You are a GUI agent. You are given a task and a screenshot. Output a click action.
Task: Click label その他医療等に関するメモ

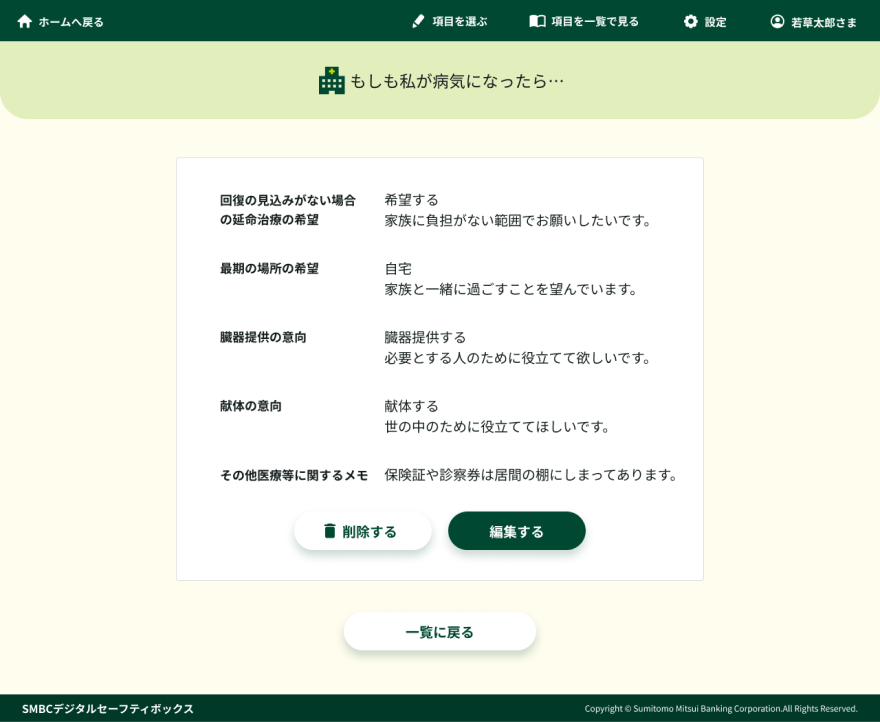pyautogui.click(x=294, y=475)
